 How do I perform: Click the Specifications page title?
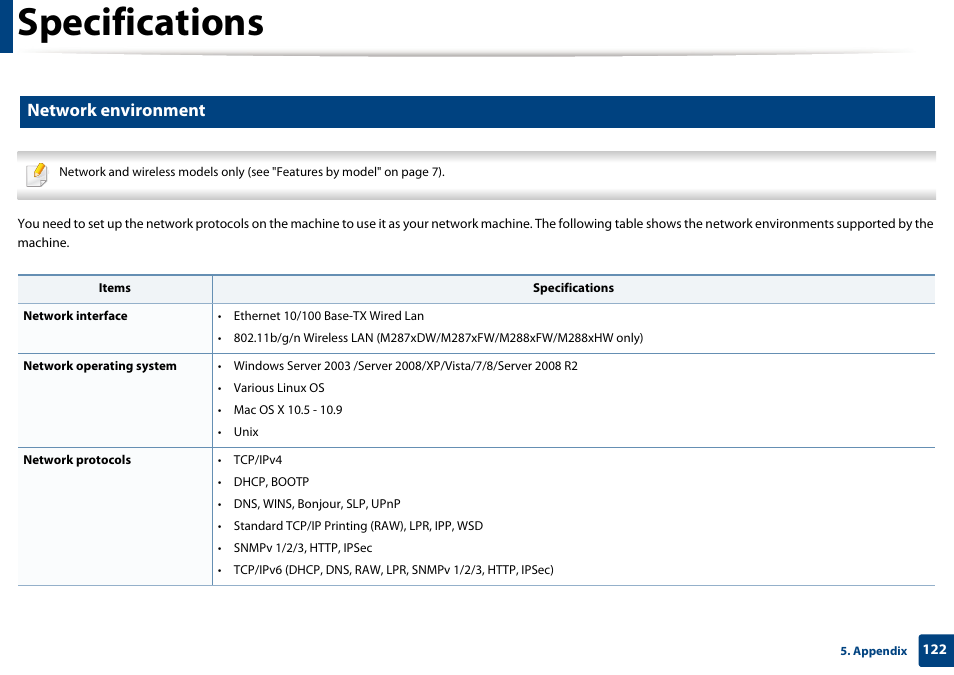pyautogui.click(x=141, y=23)
